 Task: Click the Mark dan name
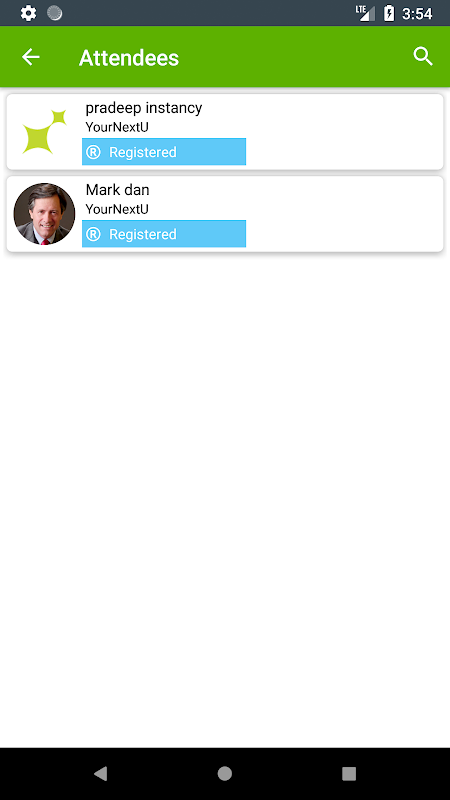click(117, 190)
